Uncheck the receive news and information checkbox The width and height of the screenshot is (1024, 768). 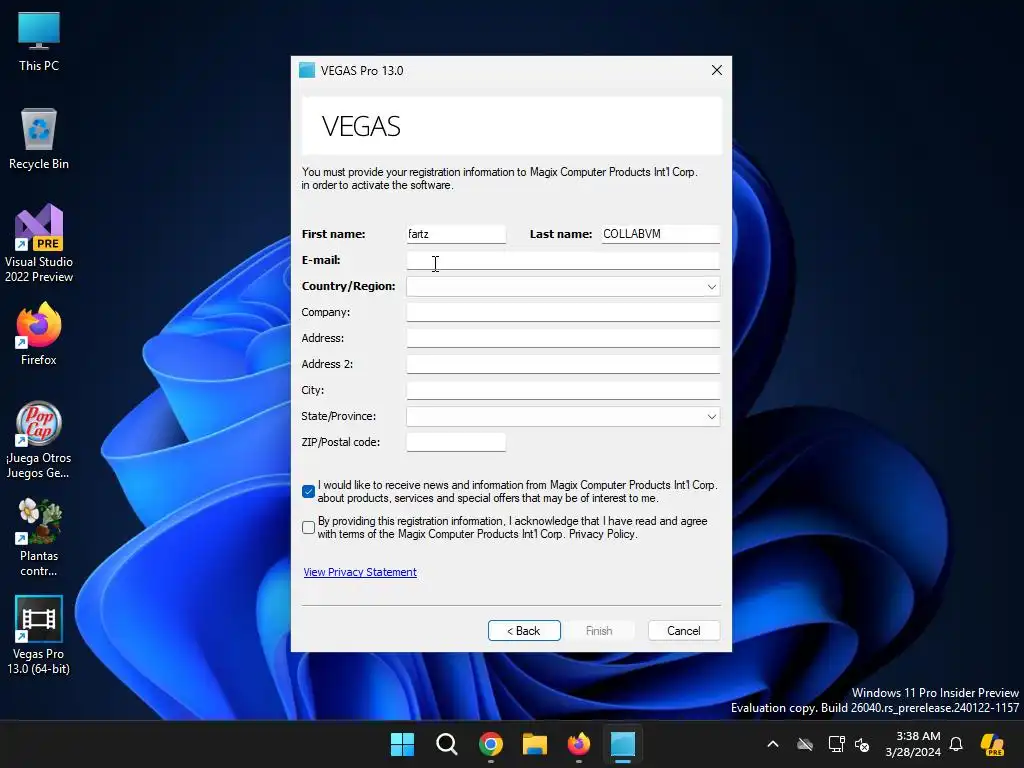(309, 492)
